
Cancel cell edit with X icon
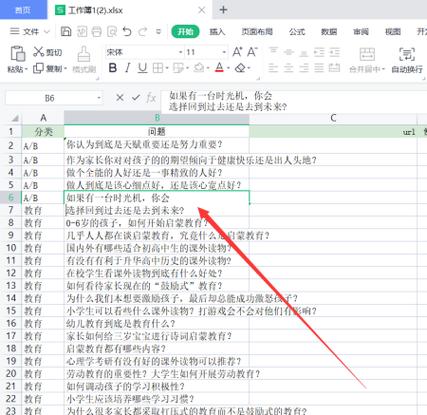[x=120, y=98]
